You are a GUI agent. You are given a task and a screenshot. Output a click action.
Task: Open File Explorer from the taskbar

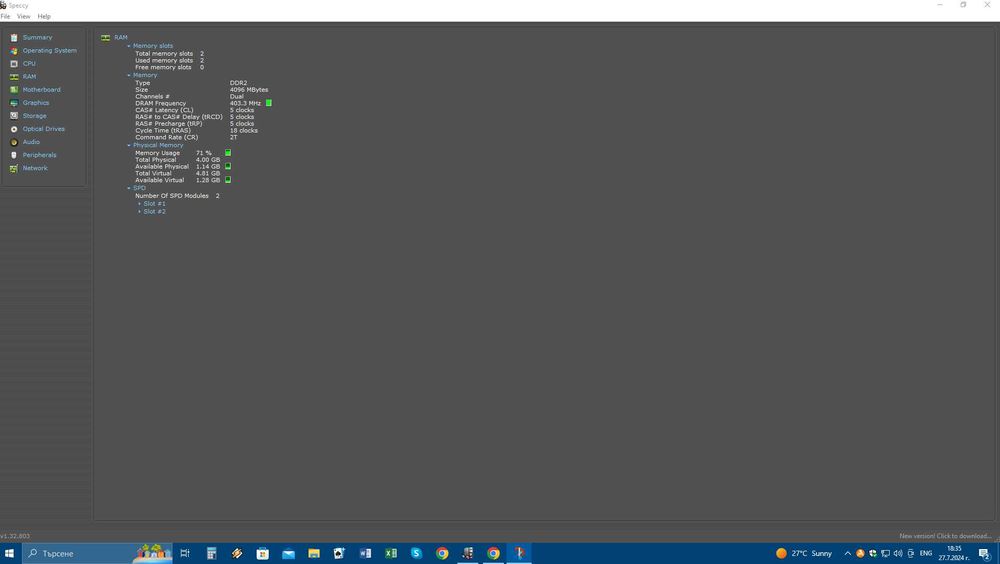point(314,553)
